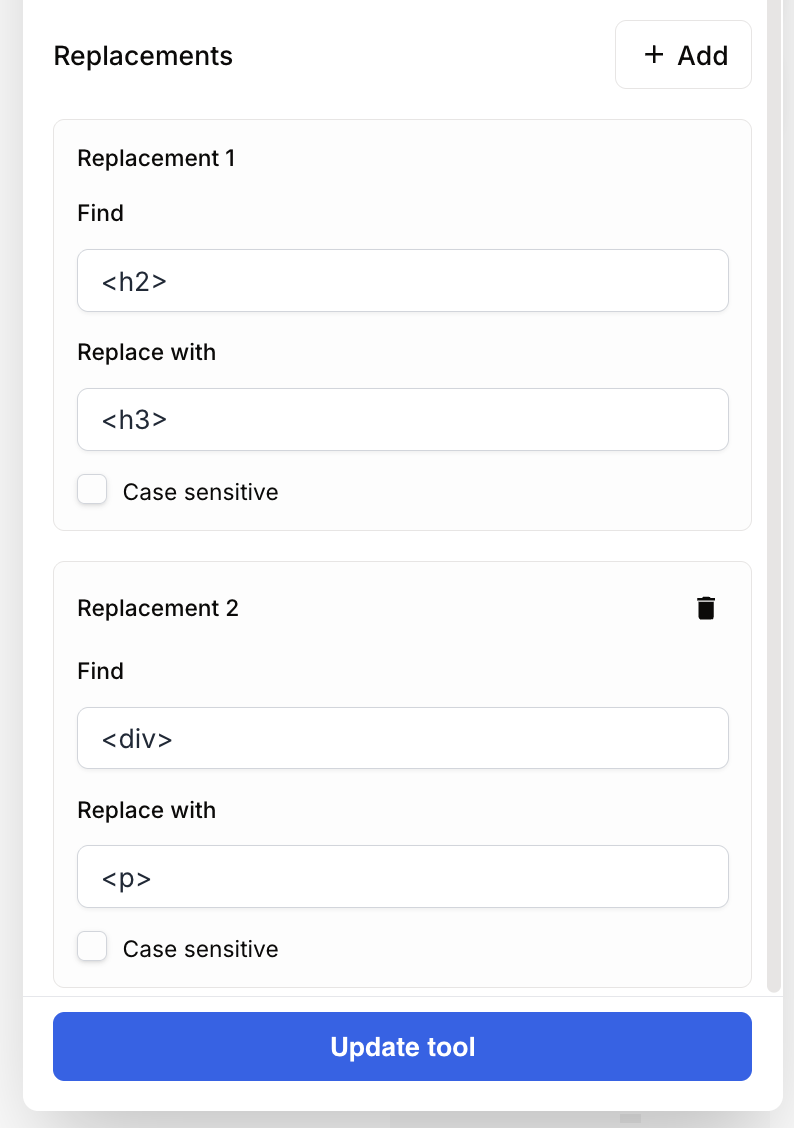Select the Replace with field showing <h3>
The height and width of the screenshot is (1128, 794).
pos(402,419)
